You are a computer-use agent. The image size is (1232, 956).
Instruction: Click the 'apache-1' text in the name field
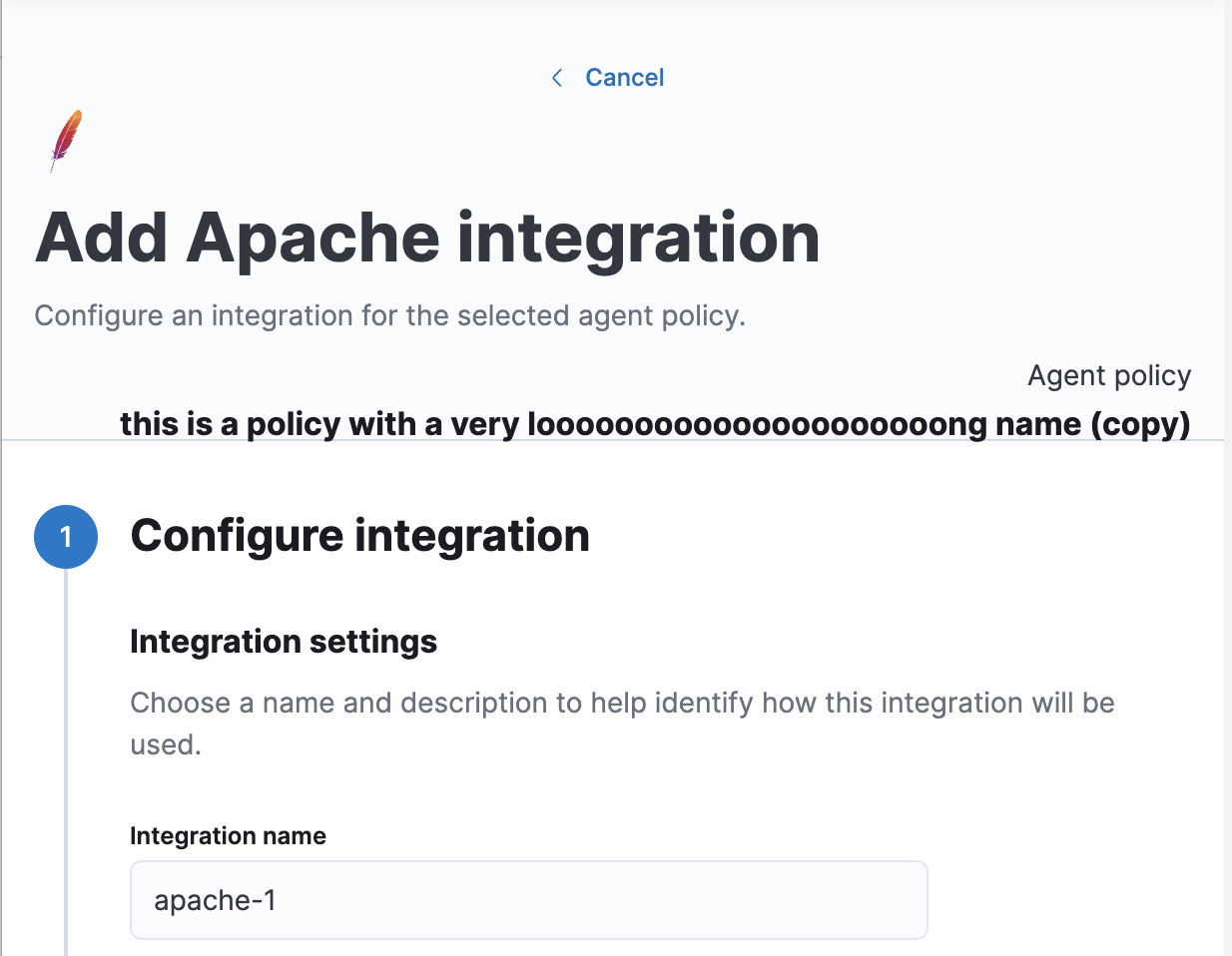(x=215, y=900)
